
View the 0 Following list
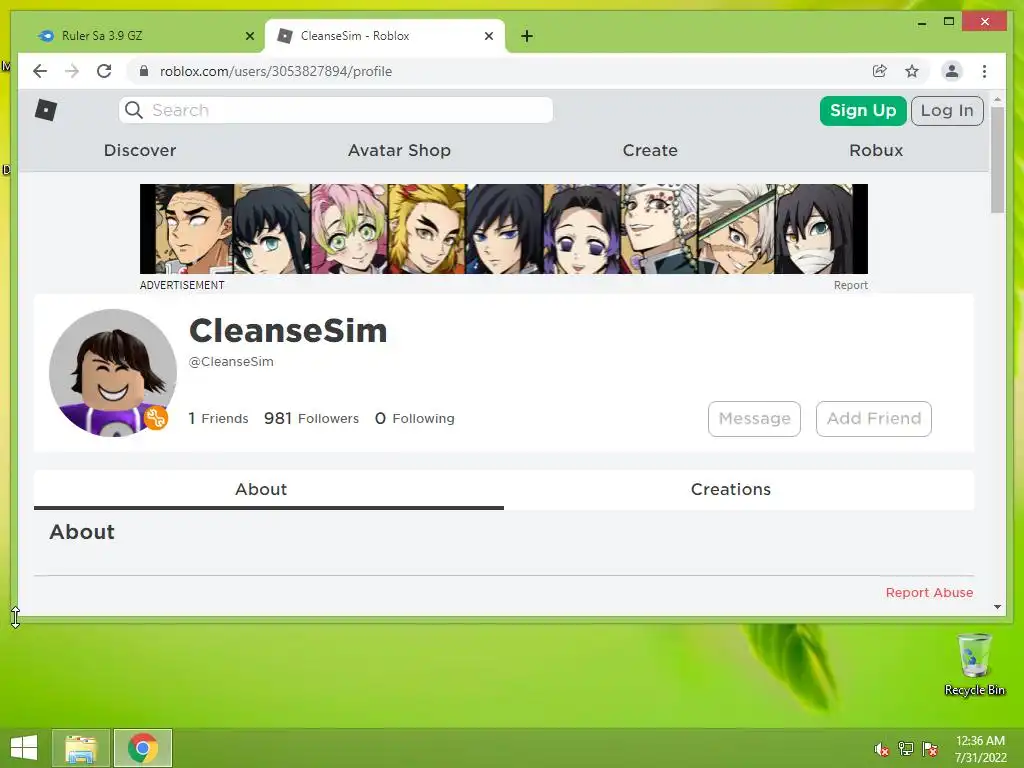(x=415, y=418)
